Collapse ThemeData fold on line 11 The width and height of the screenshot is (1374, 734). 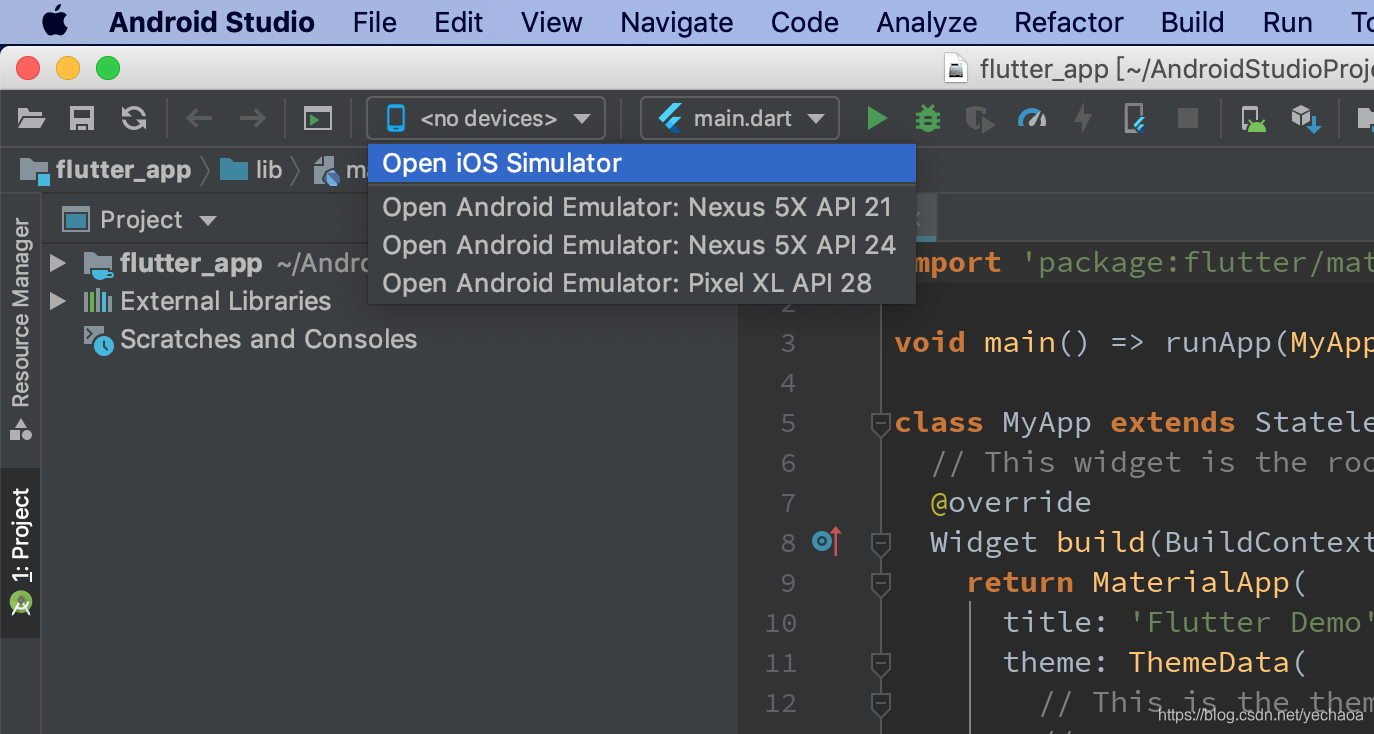pyautogui.click(x=880, y=663)
